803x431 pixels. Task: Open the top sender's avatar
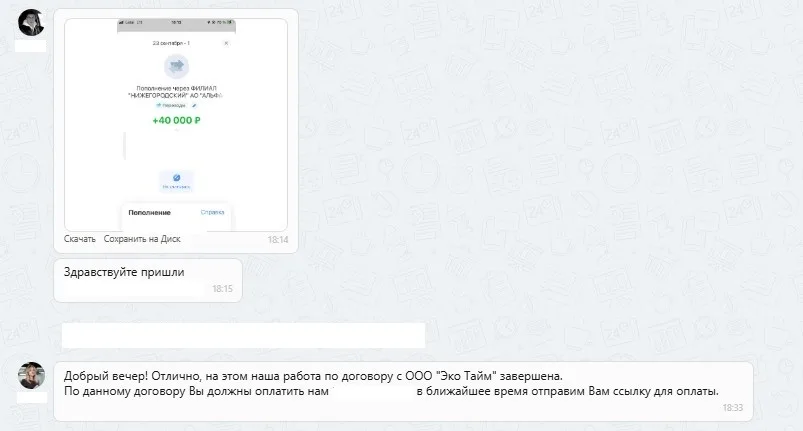[31, 22]
